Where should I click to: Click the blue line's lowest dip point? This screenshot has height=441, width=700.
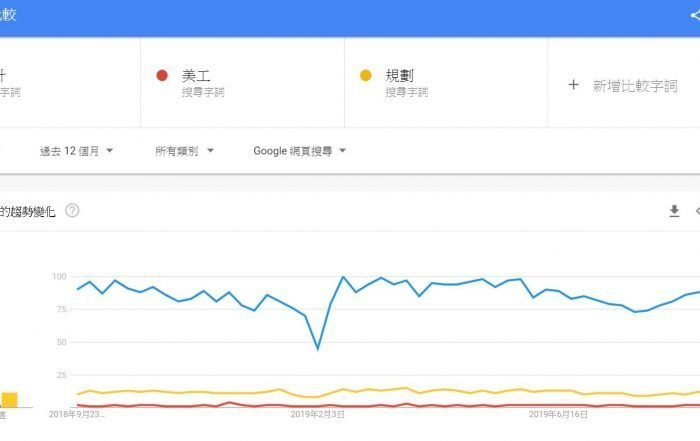318,349
